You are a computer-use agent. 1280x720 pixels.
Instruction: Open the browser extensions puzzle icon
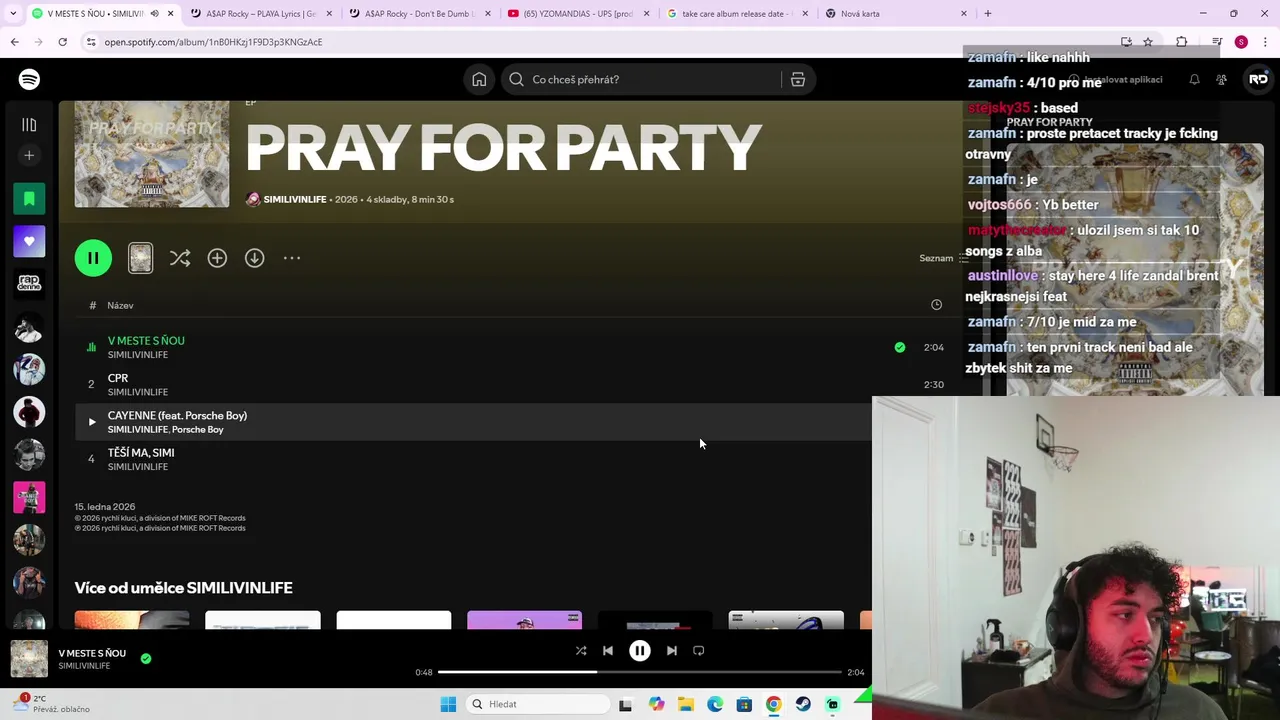coord(1182,42)
